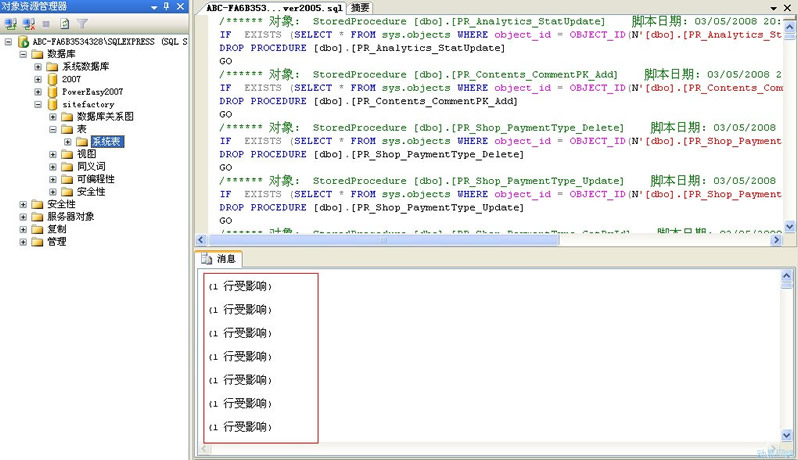Collapse the ABC-FA6B3534328\SQLEXPRESS server node

coord(8,41)
